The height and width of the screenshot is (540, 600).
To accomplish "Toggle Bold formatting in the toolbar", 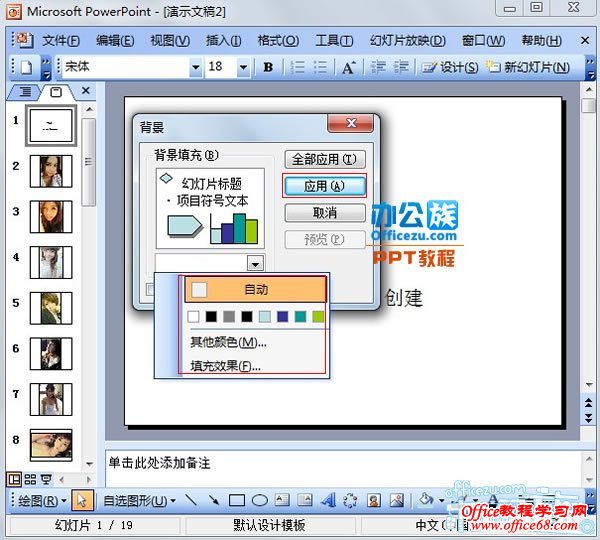I will (x=268, y=68).
